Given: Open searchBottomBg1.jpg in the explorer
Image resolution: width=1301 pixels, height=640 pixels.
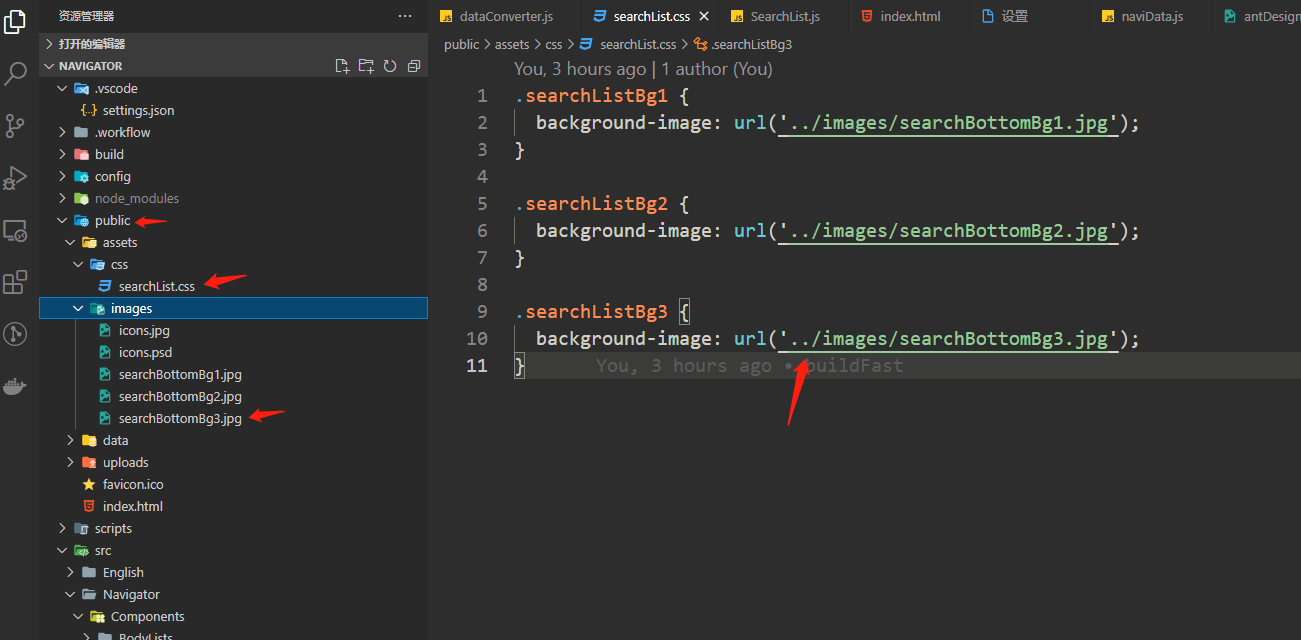Looking at the screenshot, I should 180,374.
